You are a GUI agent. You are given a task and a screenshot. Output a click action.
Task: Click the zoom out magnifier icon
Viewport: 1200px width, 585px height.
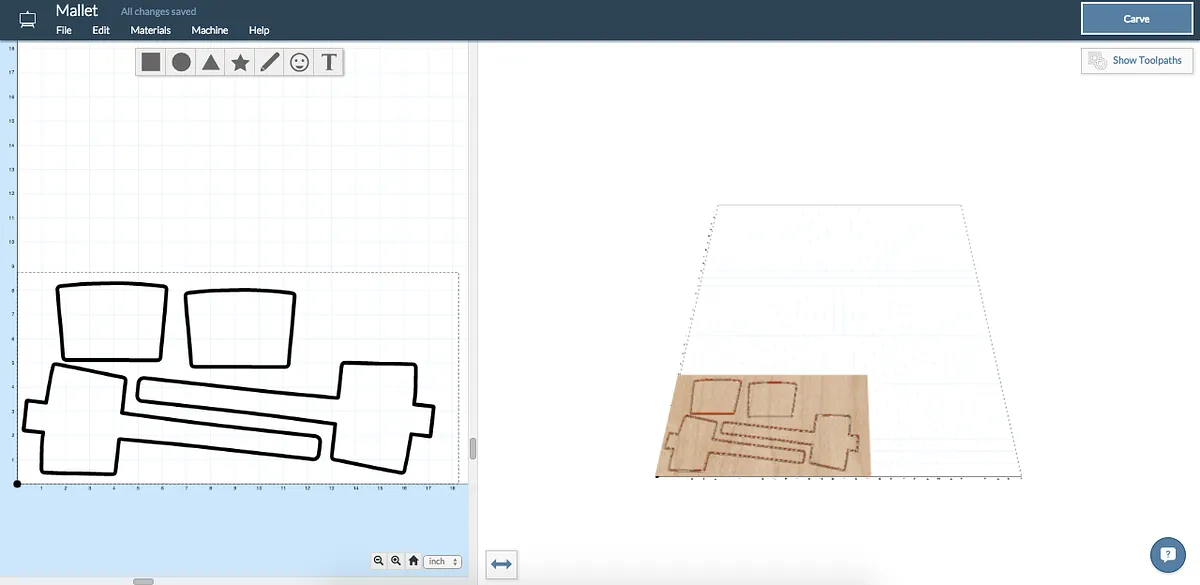[379, 561]
